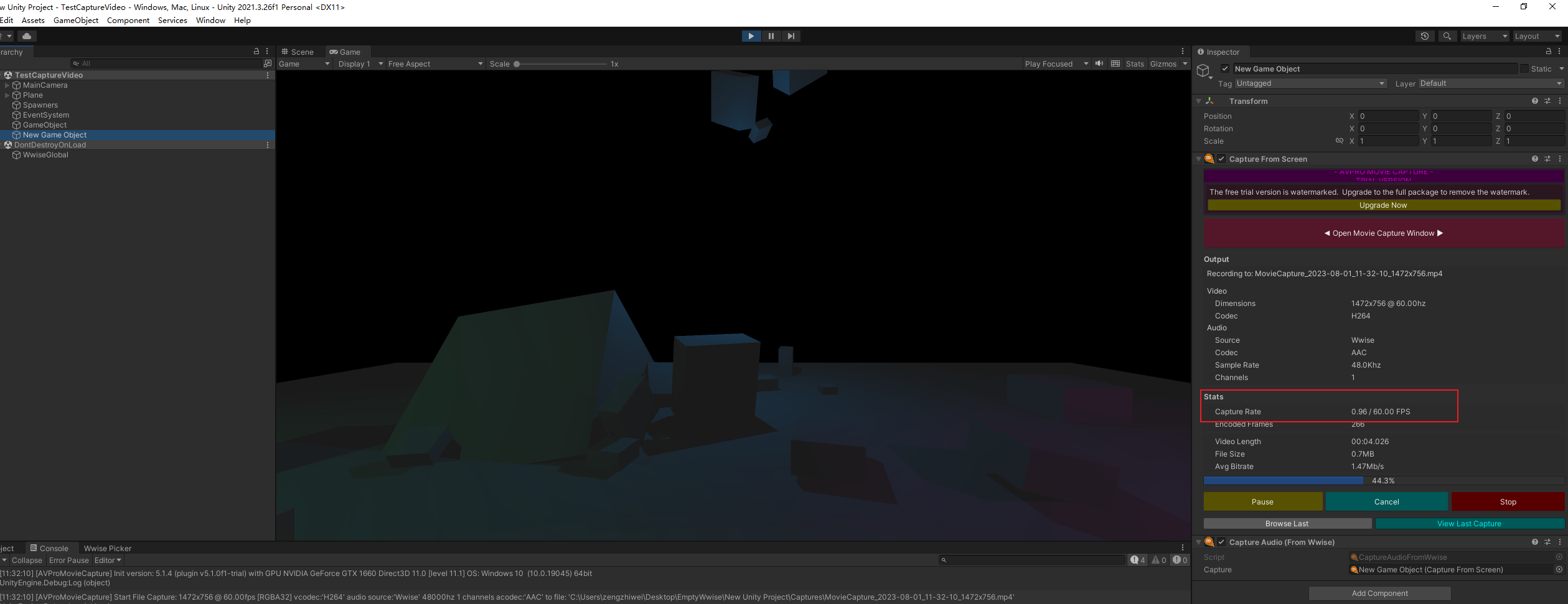Open the Inspector search icon
Image resolution: width=1568 pixels, height=604 pixels.
(x=1447, y=36)
